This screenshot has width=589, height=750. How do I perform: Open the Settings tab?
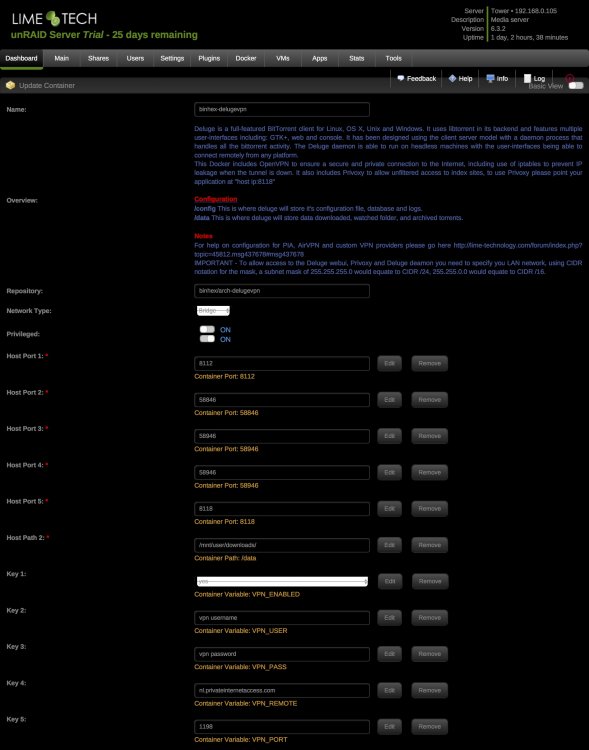[172, 58]
